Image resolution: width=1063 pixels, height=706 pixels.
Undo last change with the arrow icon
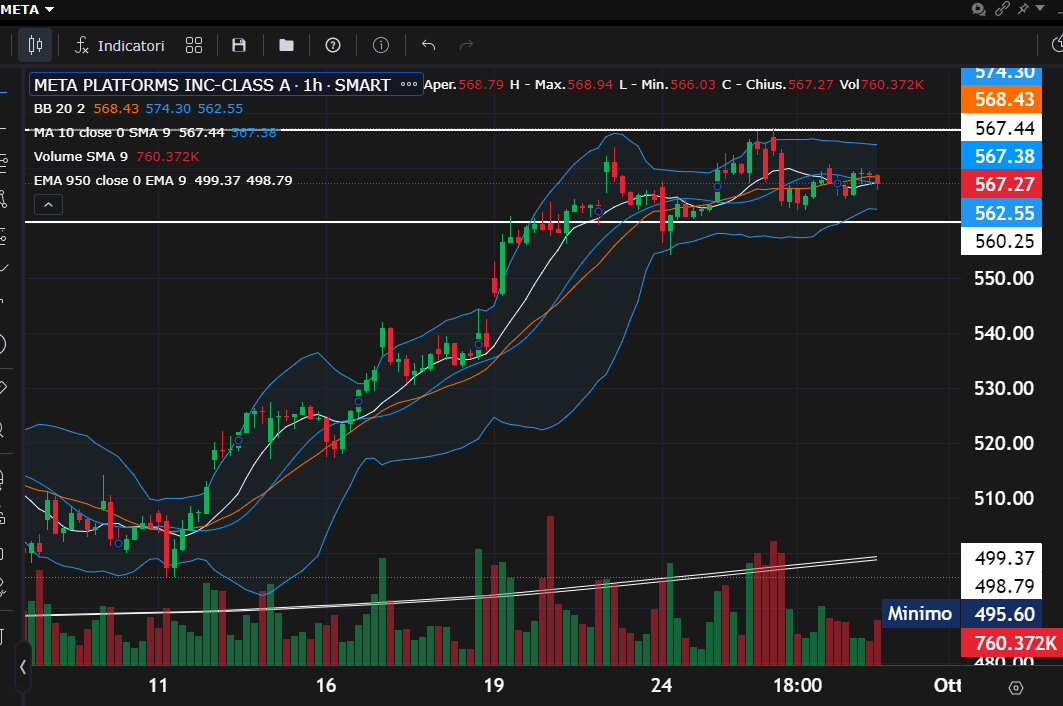(x=429, y=45)
